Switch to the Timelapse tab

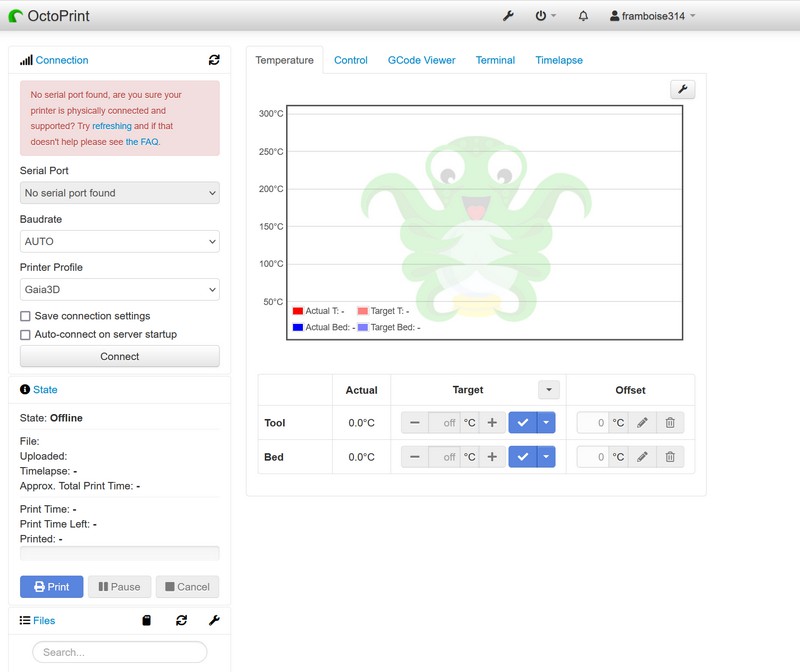click(x=559, y=60)
